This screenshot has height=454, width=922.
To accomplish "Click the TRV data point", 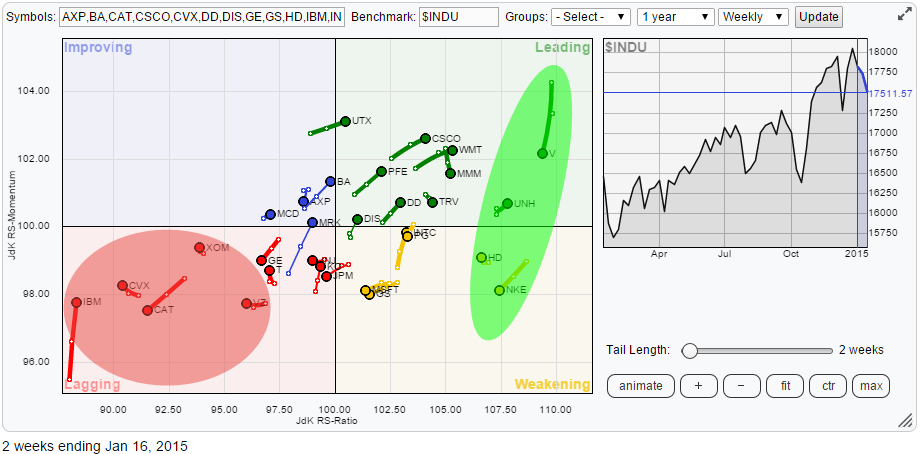I will coord(432,202).
